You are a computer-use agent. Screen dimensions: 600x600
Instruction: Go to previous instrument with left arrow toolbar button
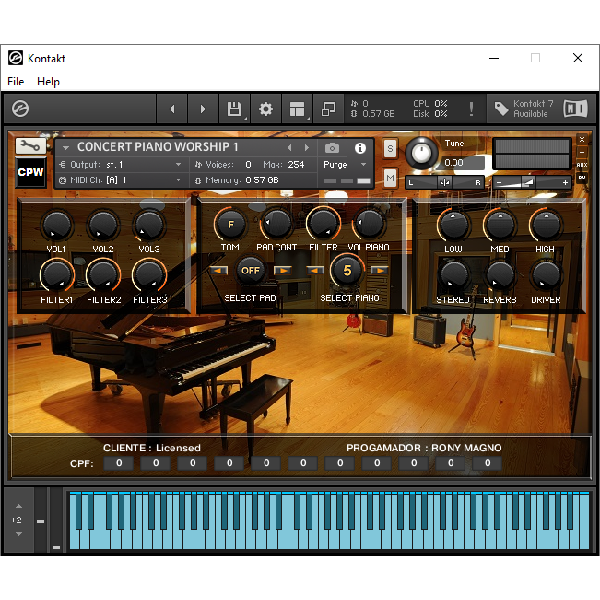click(x=172, y=109)
